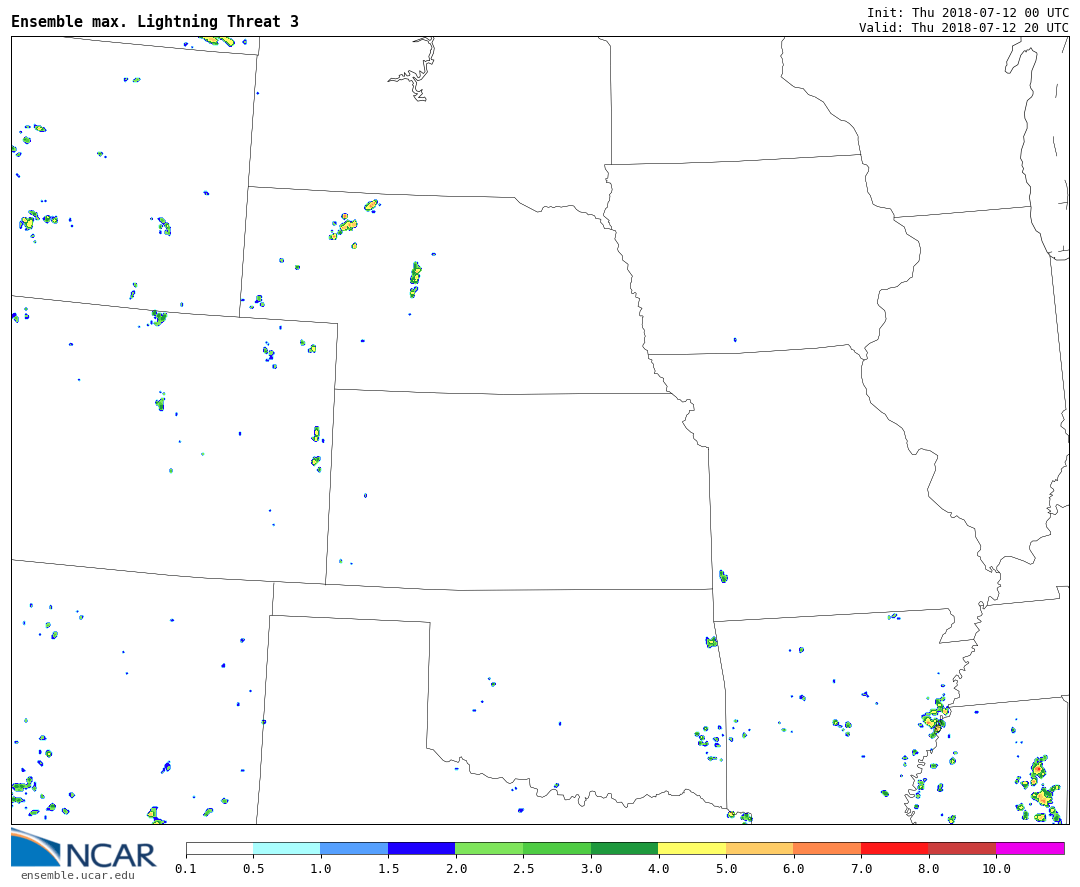Click the Valid time text line

tap(963, 28)
